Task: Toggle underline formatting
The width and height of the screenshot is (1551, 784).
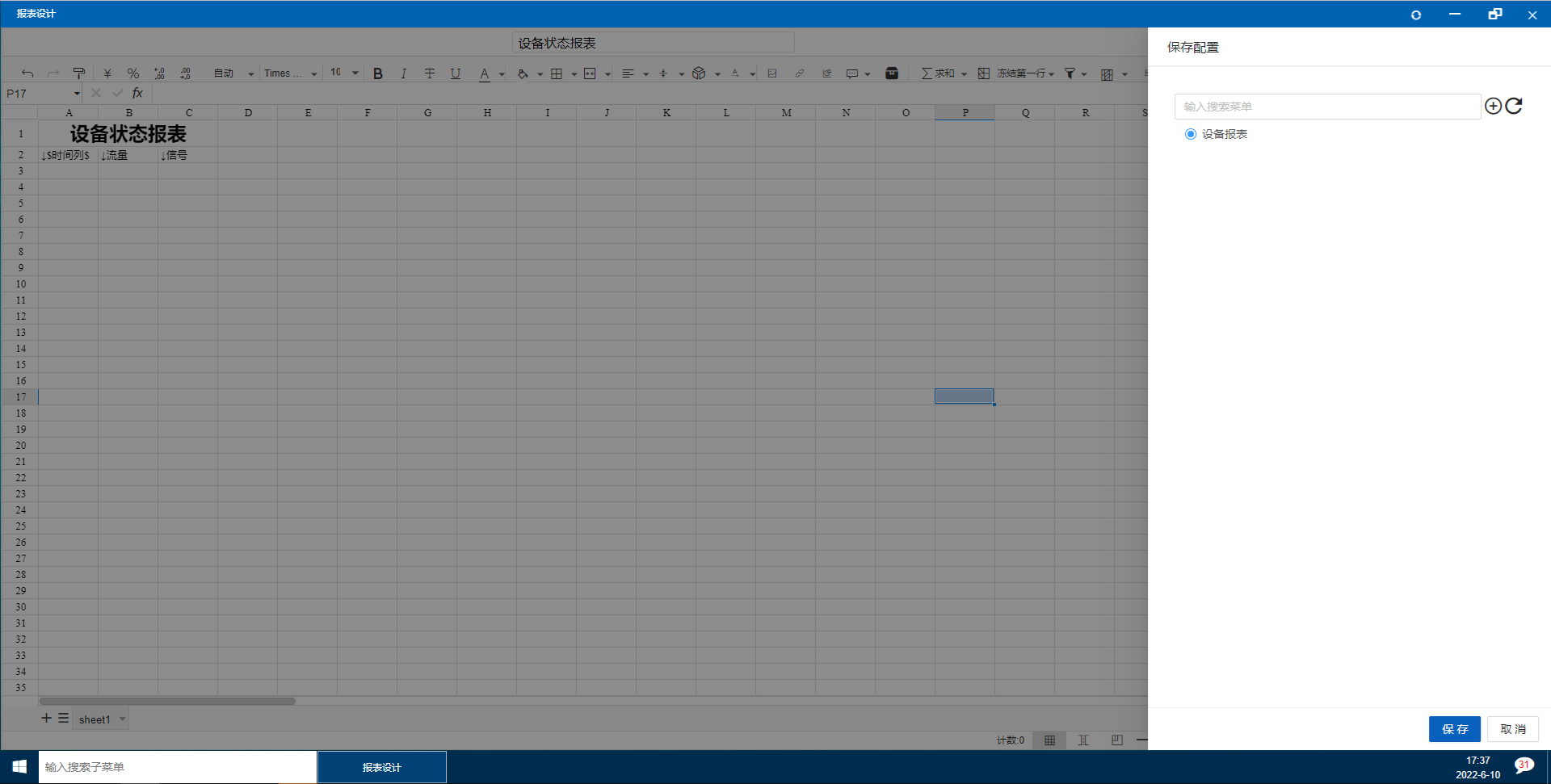Action: 456,73
